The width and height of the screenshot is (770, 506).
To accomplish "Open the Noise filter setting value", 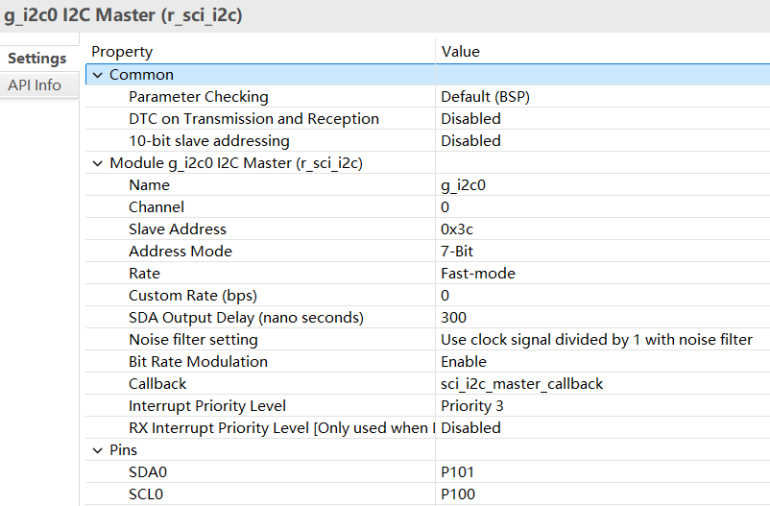I will click(597, 340).
